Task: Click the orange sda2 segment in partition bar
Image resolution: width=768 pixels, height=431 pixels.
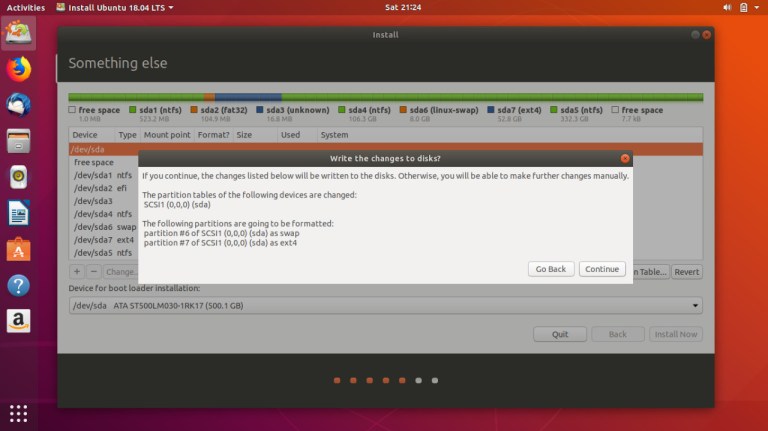Action: 210,97
